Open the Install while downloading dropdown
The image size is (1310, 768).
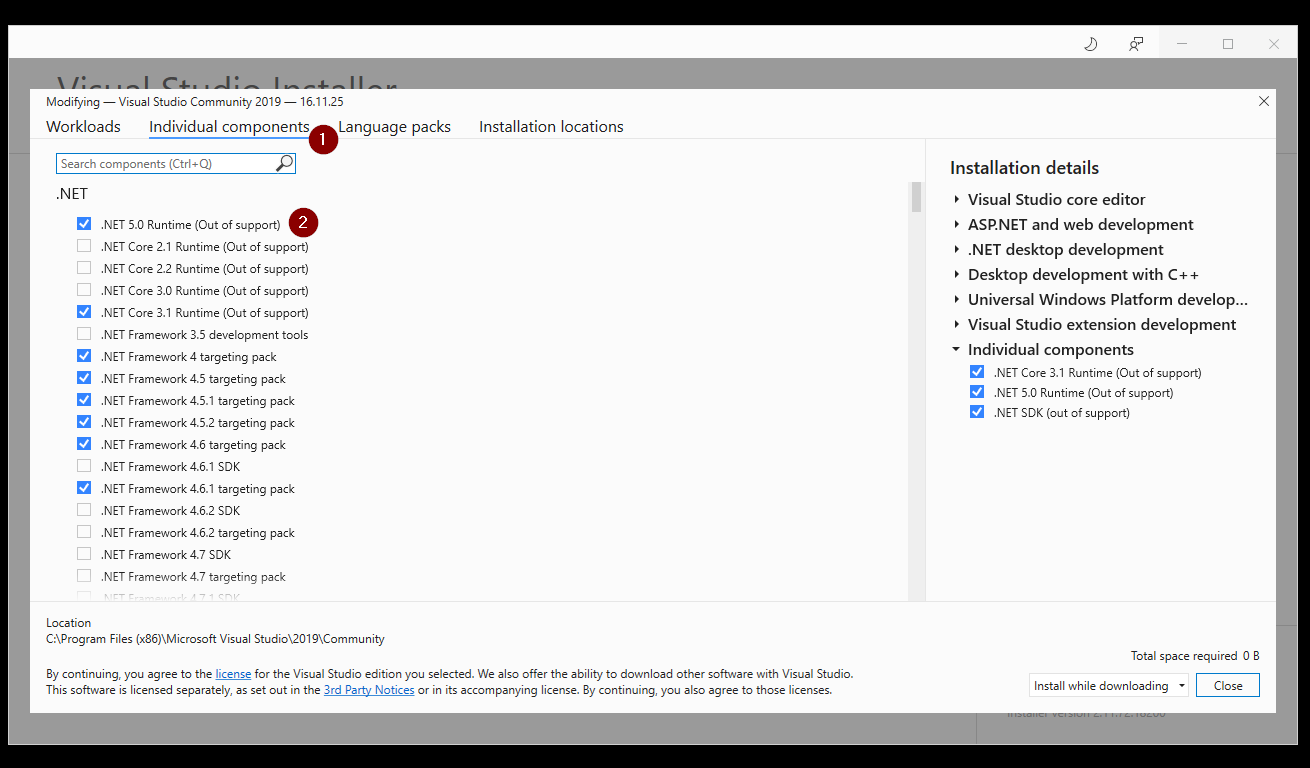point(1108,685)
